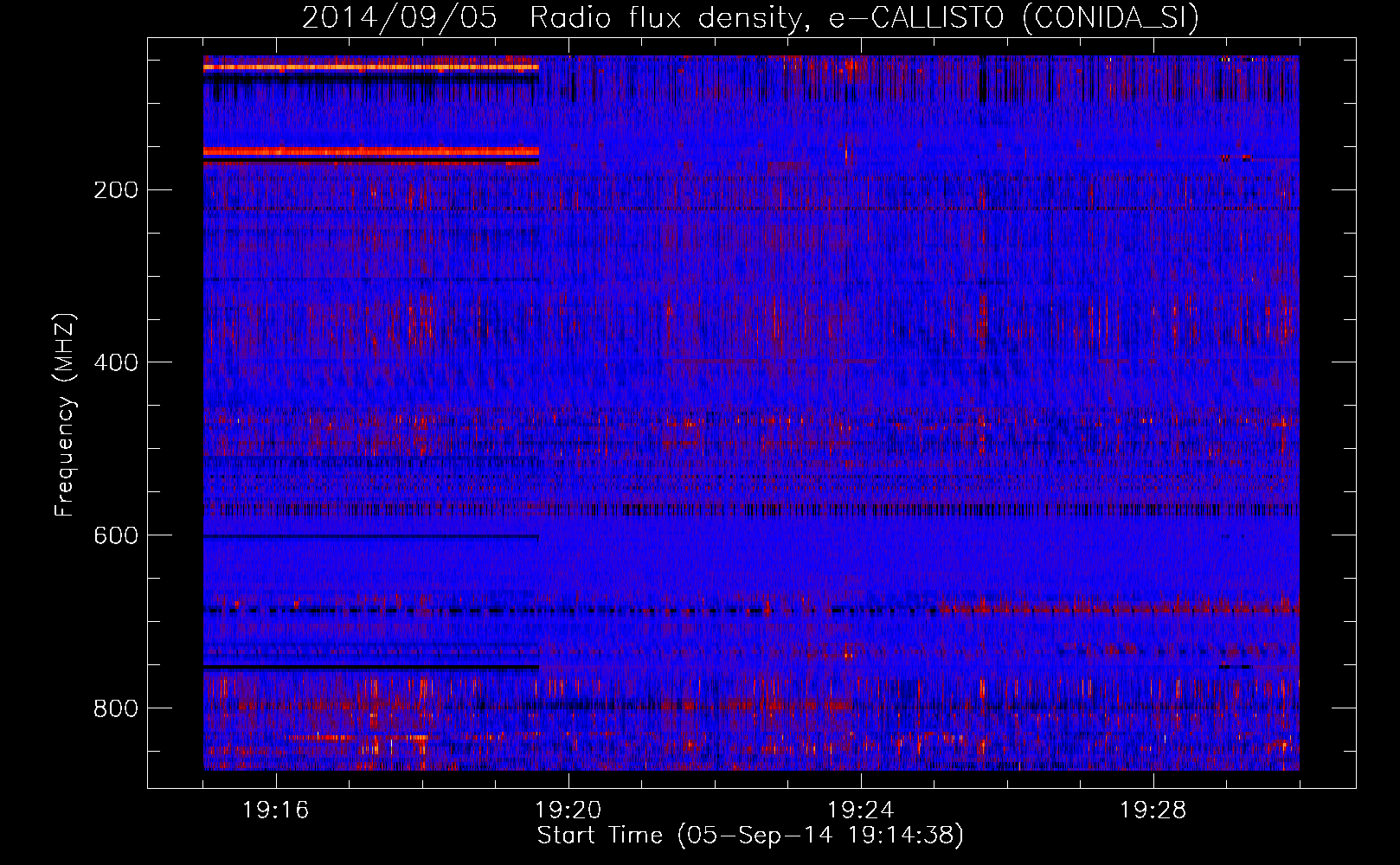Click the 200 frequency tick label
Screen dimensions: 1400x865
coord(116,190)
